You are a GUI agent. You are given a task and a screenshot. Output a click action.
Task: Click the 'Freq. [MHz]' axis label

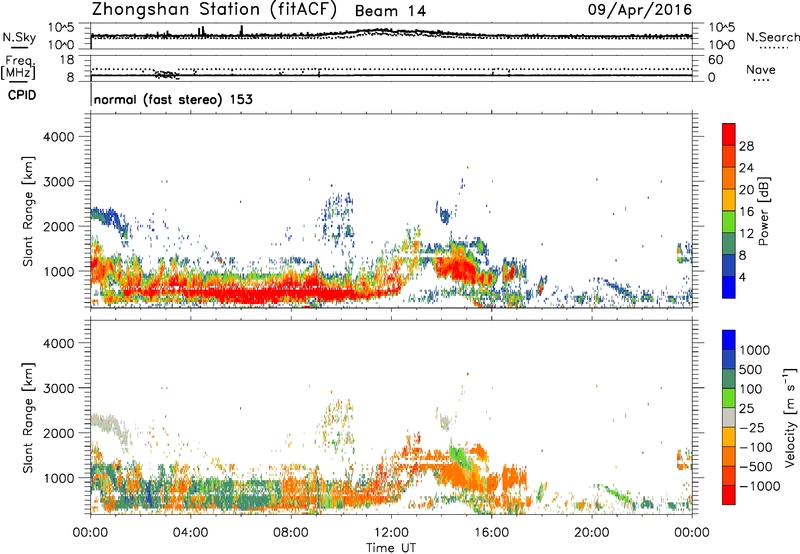click(x=18, y=68)
